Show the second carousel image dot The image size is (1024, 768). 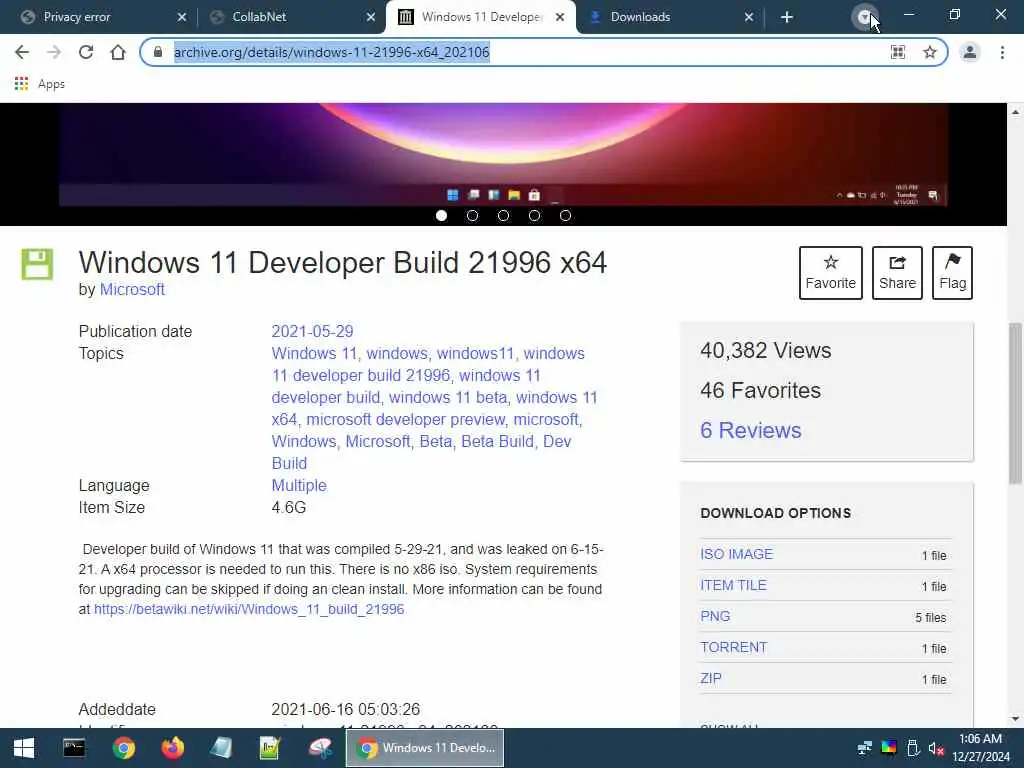[x=472, y=216]
